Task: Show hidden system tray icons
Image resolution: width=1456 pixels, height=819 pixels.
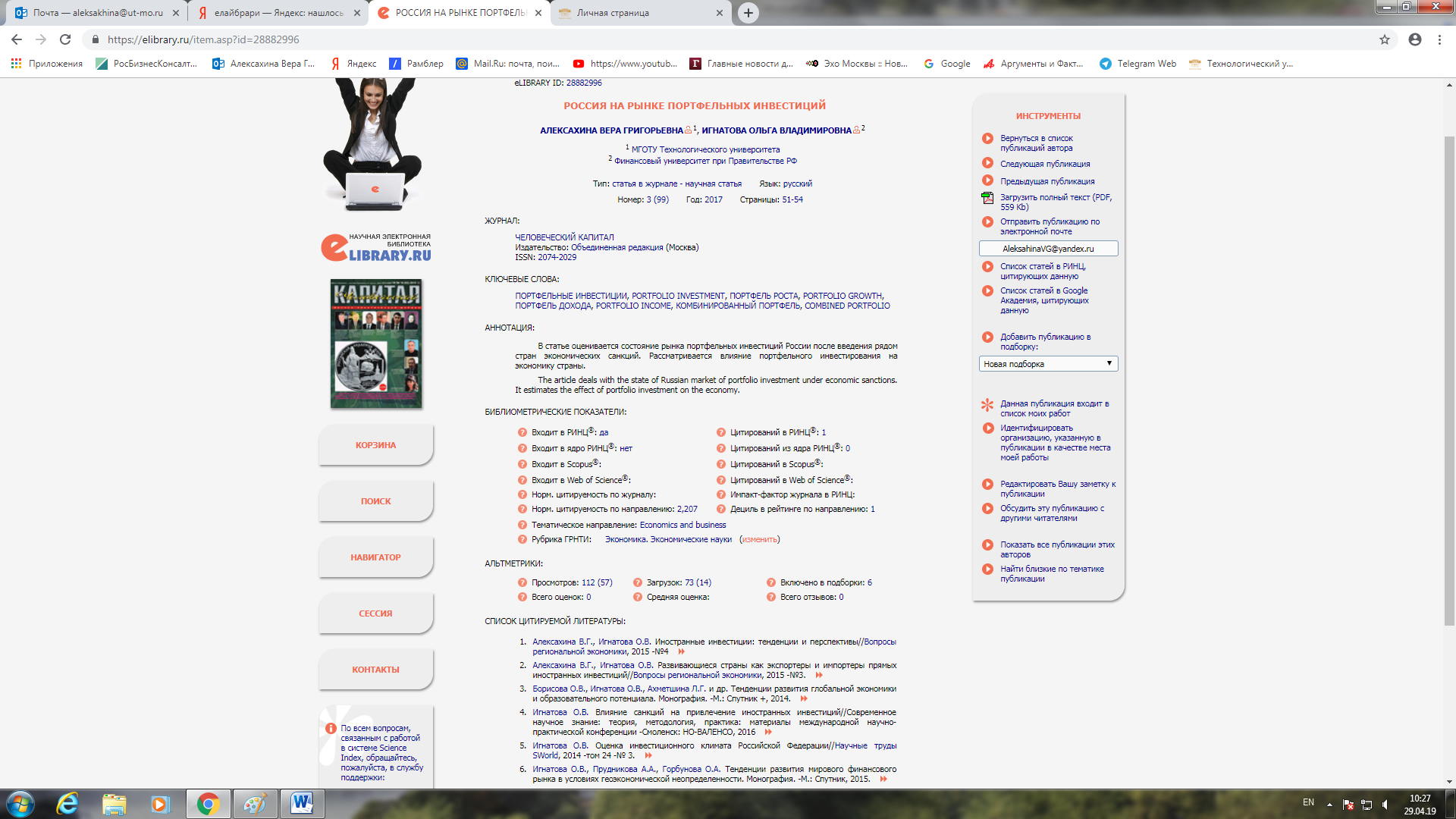Action: click(x=1329, y=804)
